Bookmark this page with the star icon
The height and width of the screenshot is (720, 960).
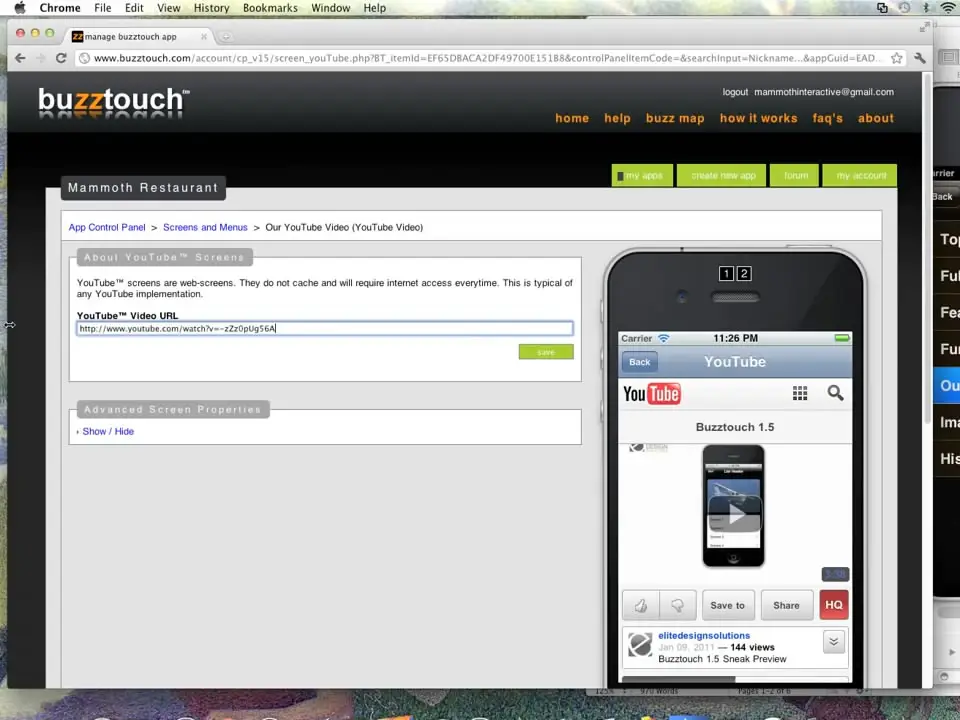click(896, 58)
